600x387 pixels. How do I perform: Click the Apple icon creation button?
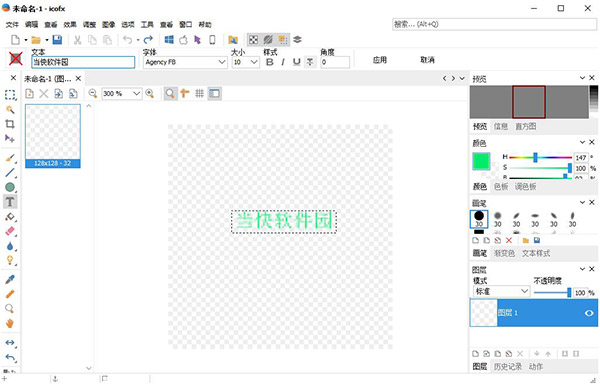tap(183, 39)
